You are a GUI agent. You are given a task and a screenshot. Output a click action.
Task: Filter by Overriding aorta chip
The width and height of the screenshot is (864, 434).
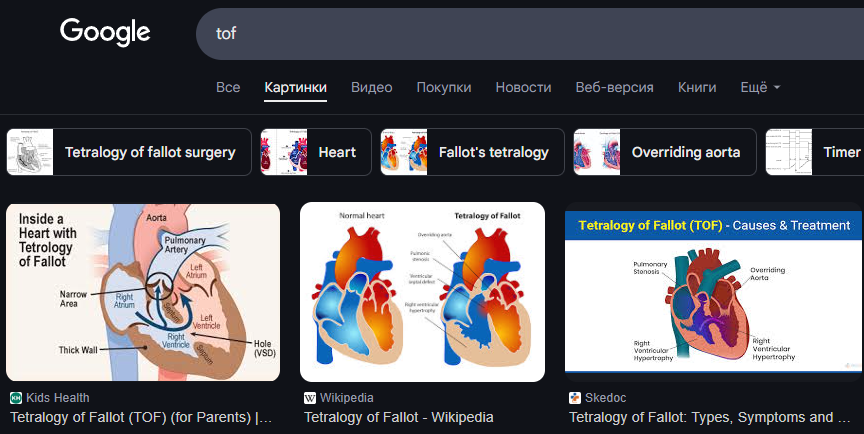click(664, 152)
